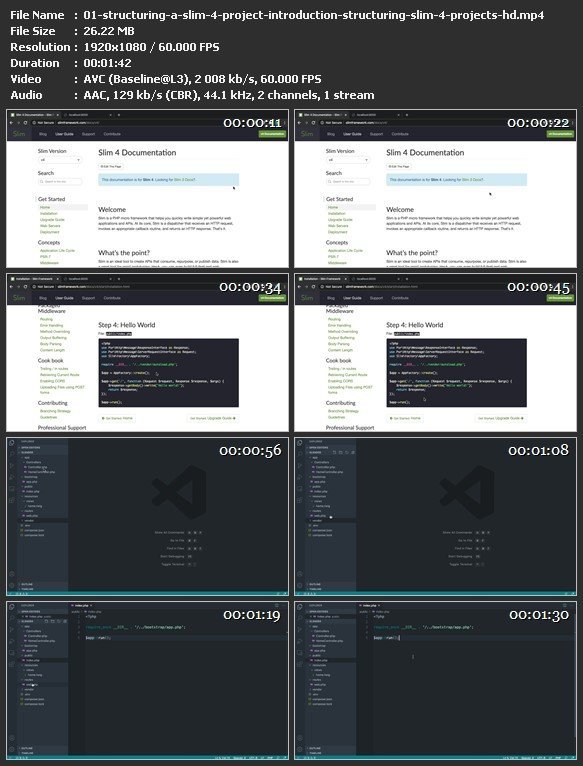Collapse public folder in 00:01:30 frame
This screenshot has height=766, width=583.
click(x=316, y=655)
